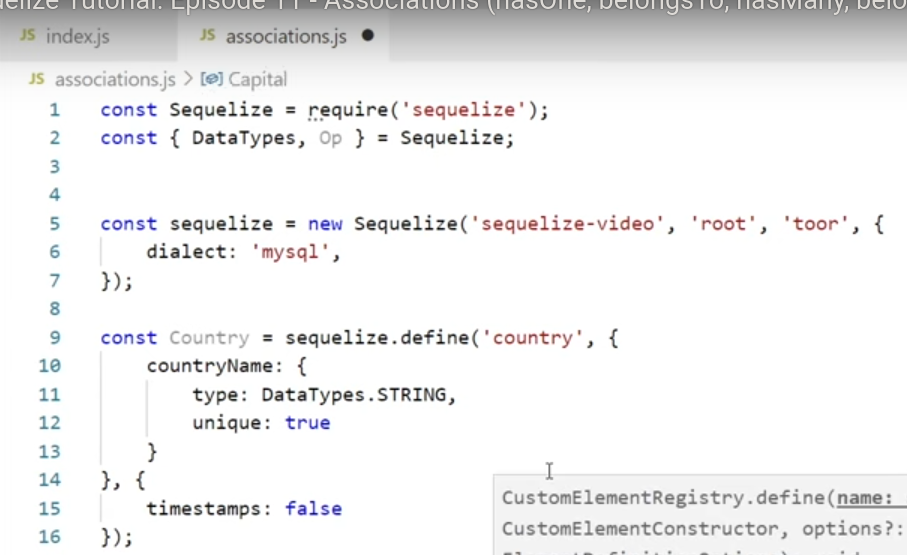
Task: Click line number 1 in the gutter
Action: pos(54,109)
